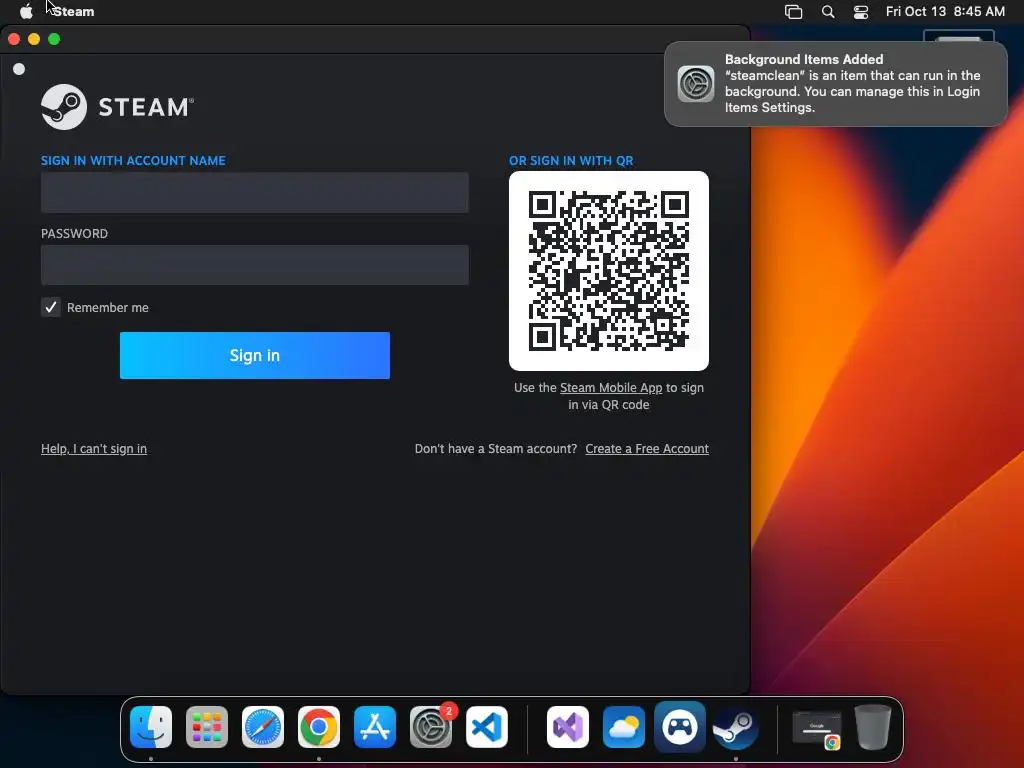Launch Google Chrome from the dock
Screen dimensions: 1024x768
(x=319, y=727)
